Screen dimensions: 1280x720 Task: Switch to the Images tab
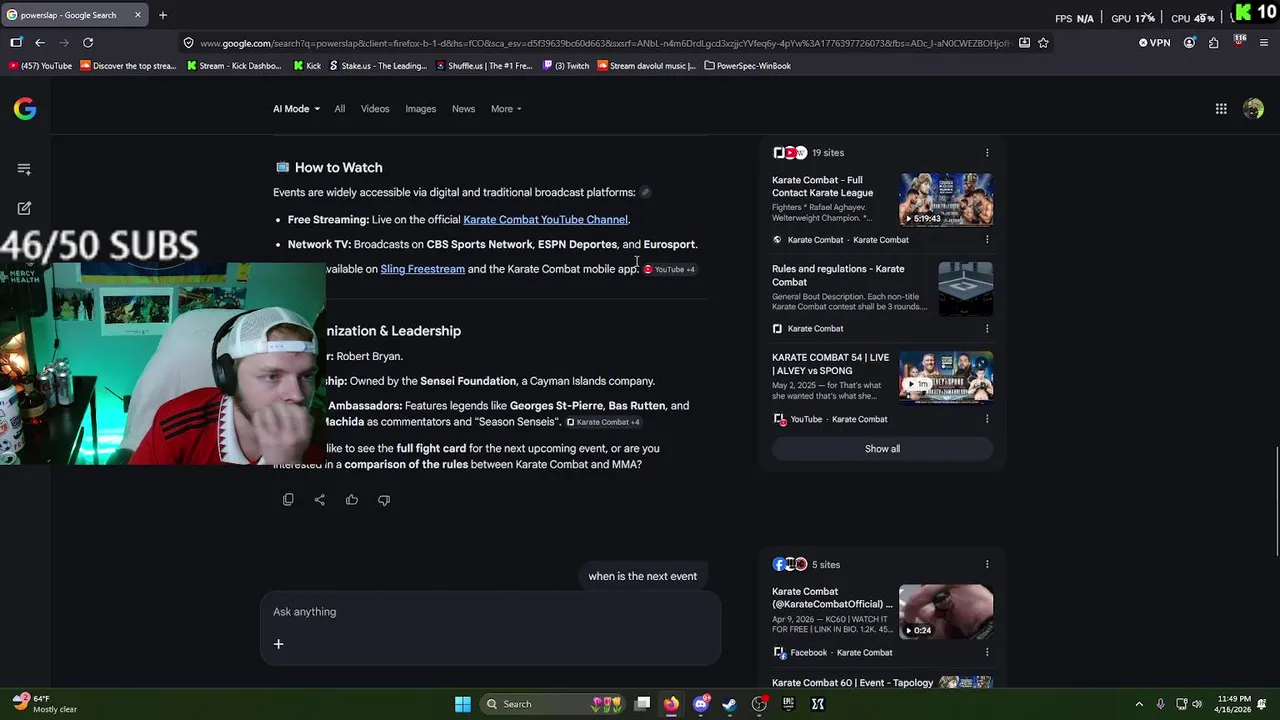pyautogui.click(x=421, y=109)
